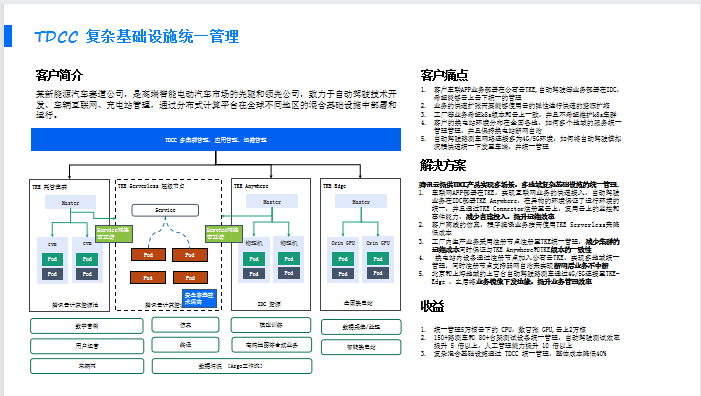Click the "客户简介" heading

tap(59, 75)
